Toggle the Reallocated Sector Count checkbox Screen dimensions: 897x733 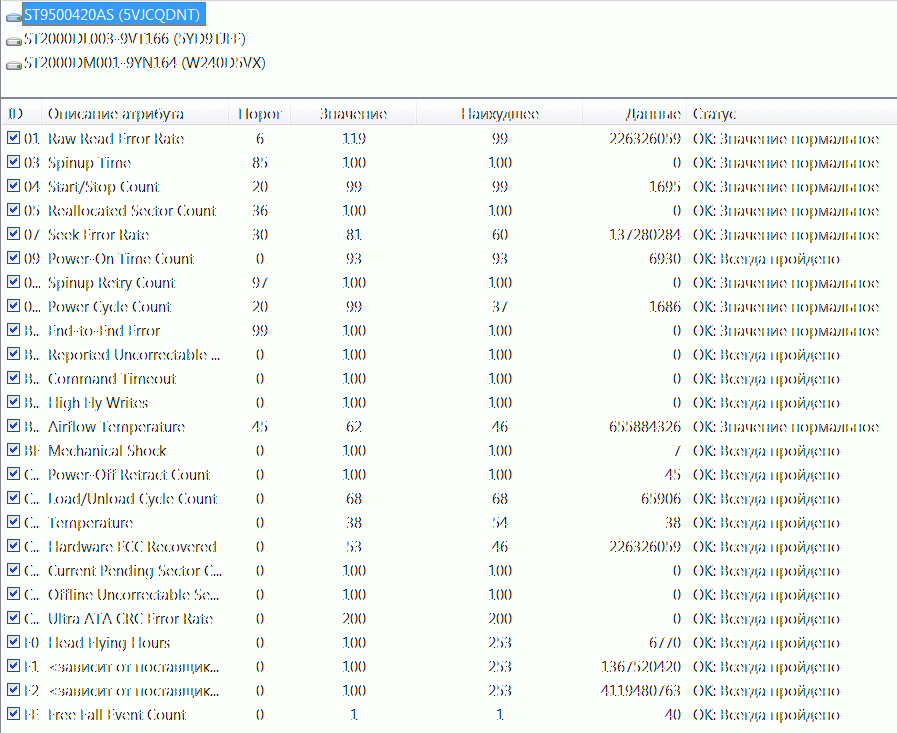point(14,210)
